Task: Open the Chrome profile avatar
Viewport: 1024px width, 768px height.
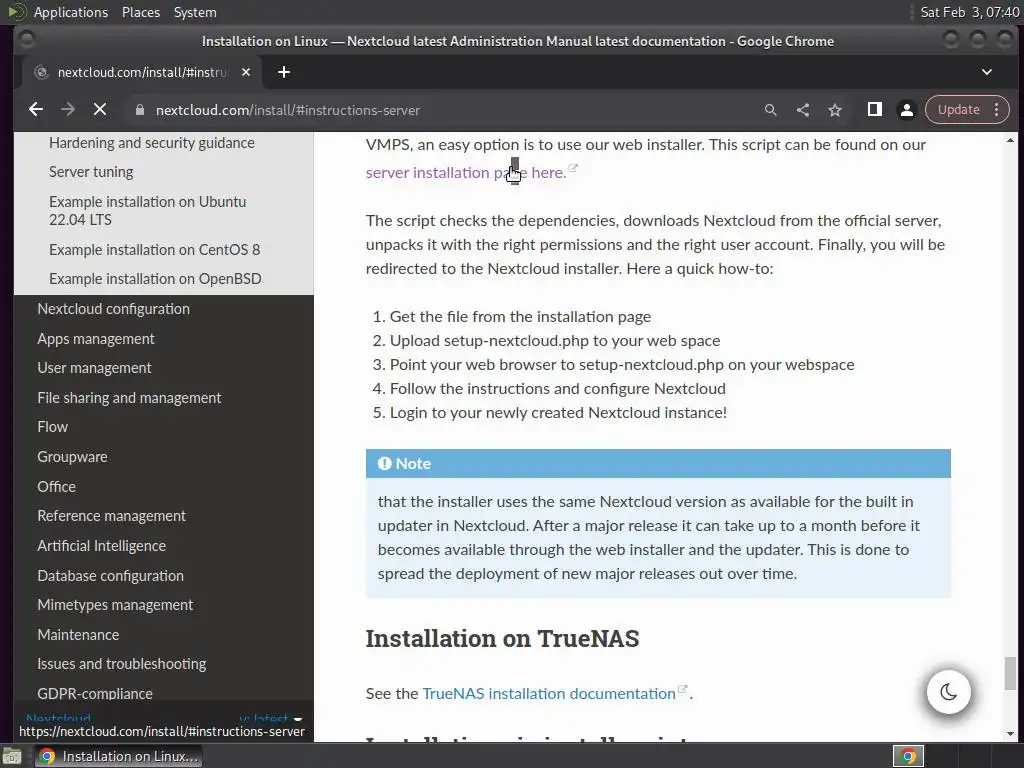Action: [x=906, y=110]
